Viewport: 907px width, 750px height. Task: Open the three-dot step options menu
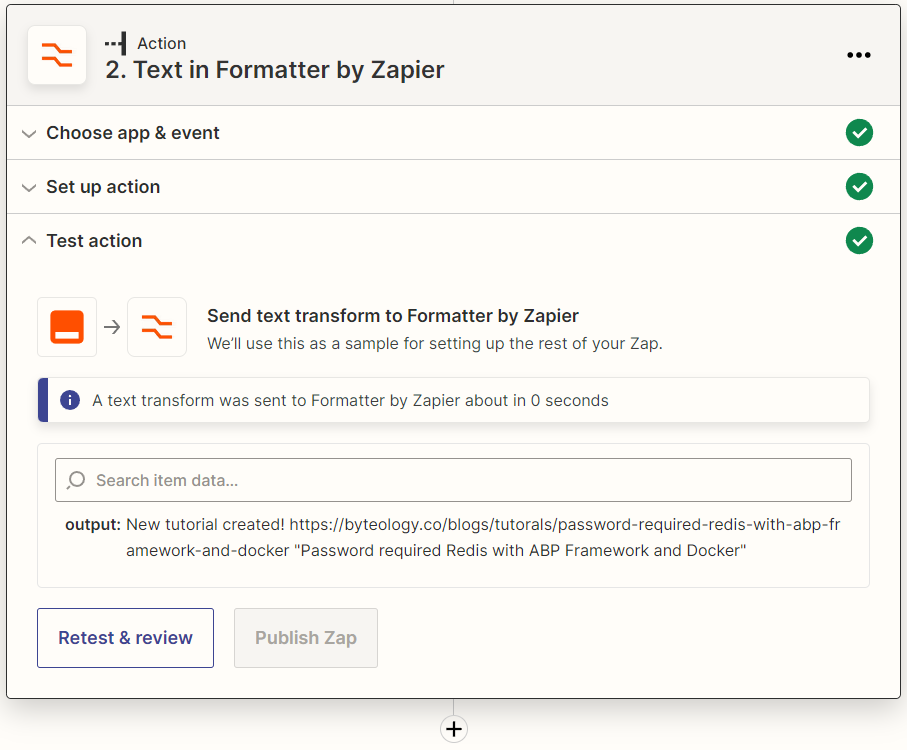click(x=858, y=55)
